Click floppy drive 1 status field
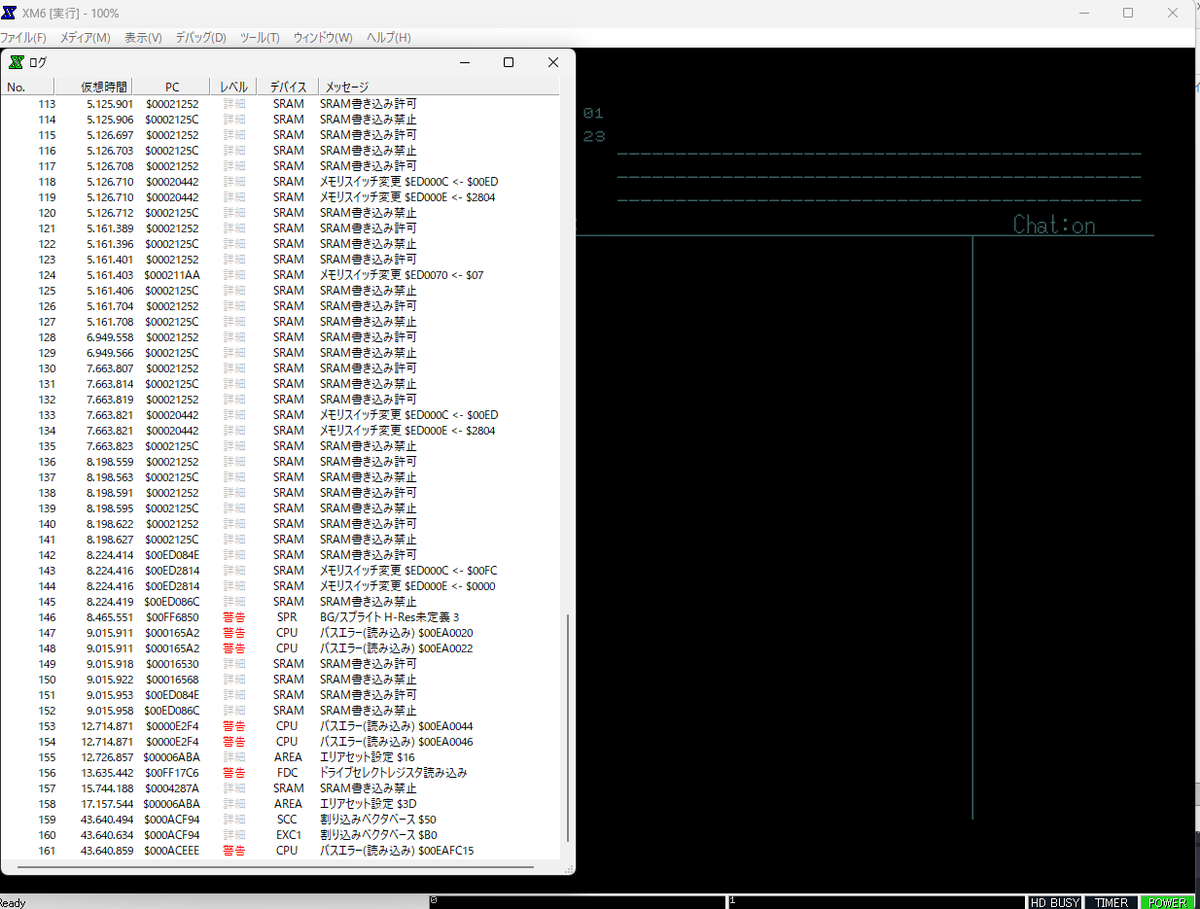This screenshot has width=1200, height=909. [x=877, y=902]
